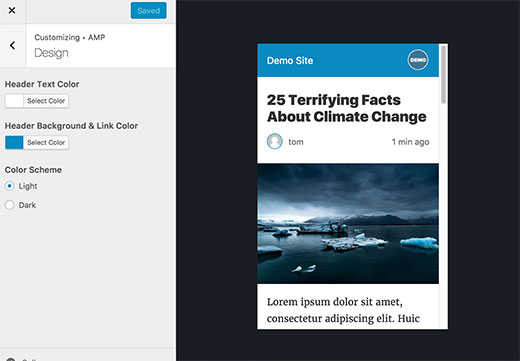520x361 pixels.
Task: Click the author avatar icon next to tom
Action: tap(275, 141)
